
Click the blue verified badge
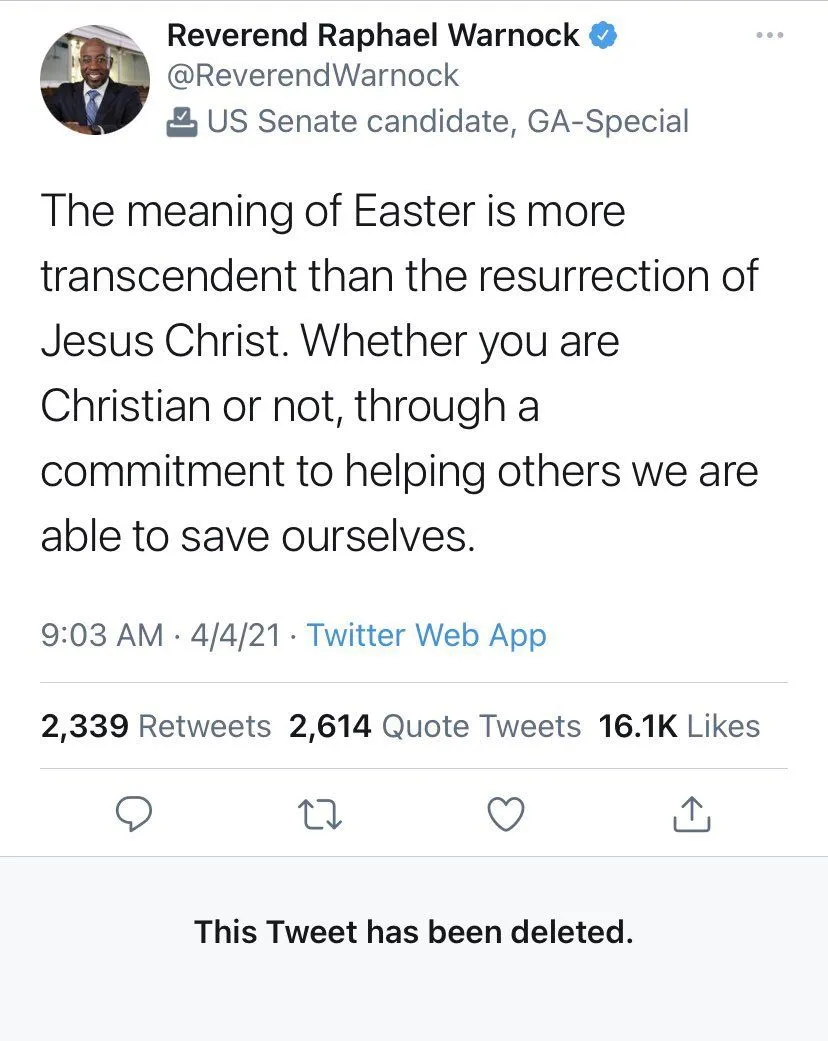(x=602, y=36)
